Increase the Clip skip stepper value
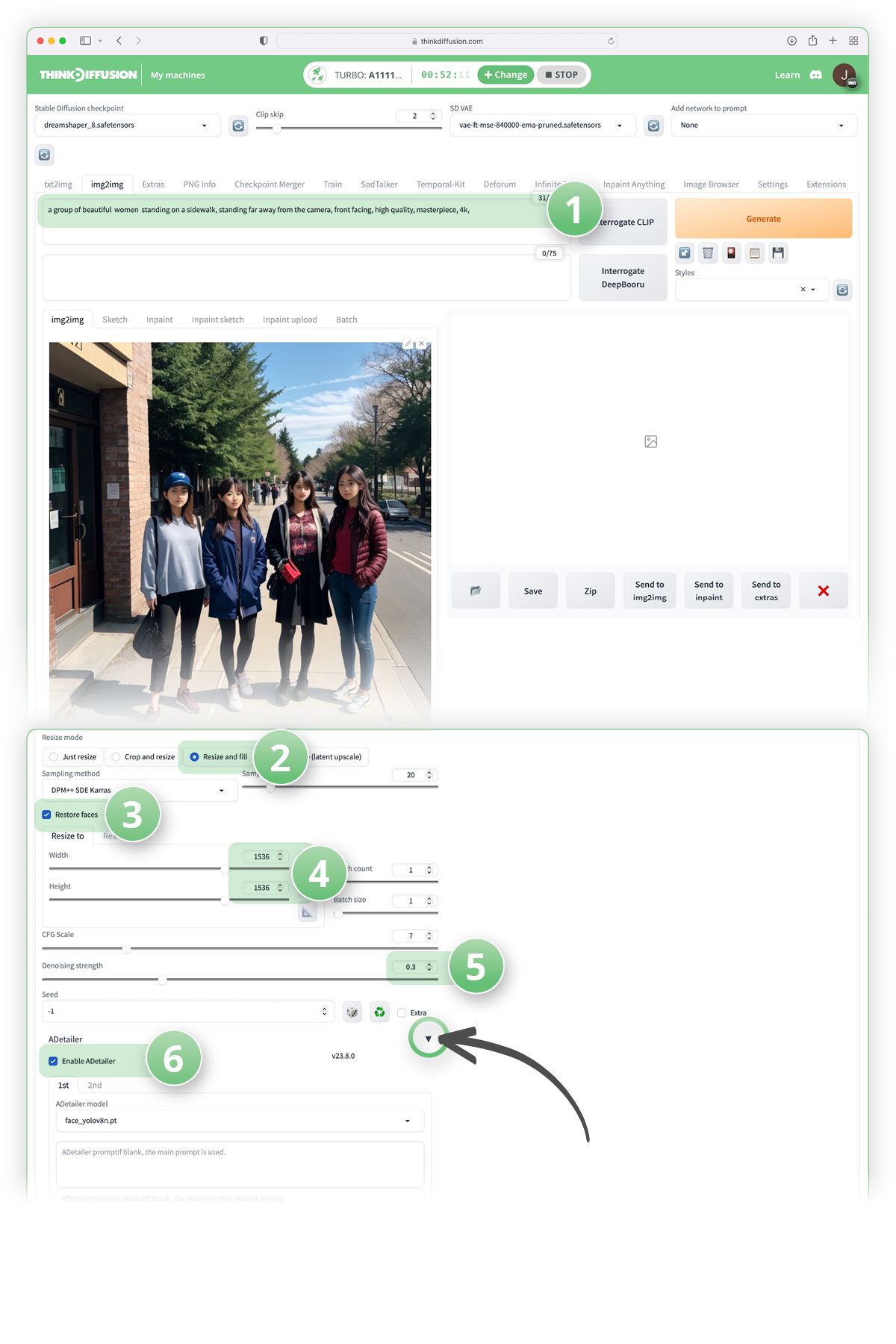 click(433, 113)
